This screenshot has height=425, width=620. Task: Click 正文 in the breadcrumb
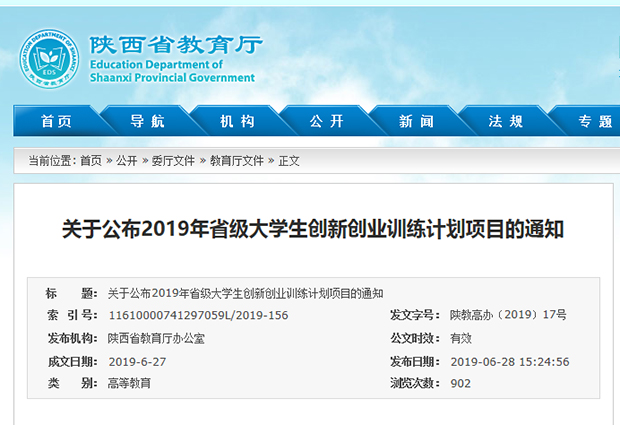click(289, 161)
